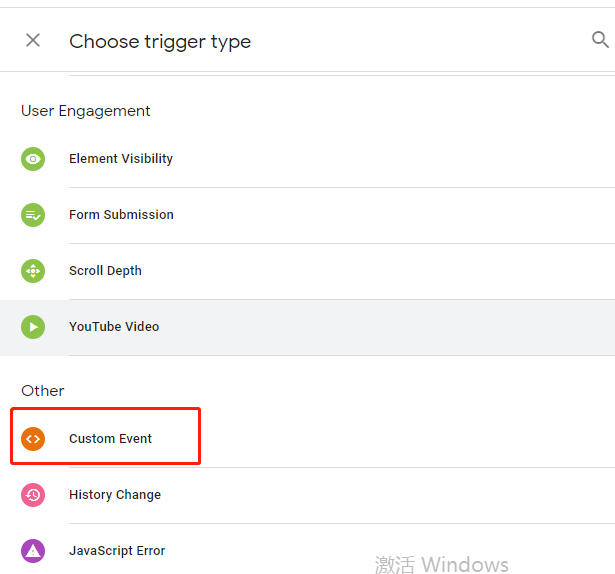
Task: Click the User Engagement section heading
Action: (x=86, y=111)
